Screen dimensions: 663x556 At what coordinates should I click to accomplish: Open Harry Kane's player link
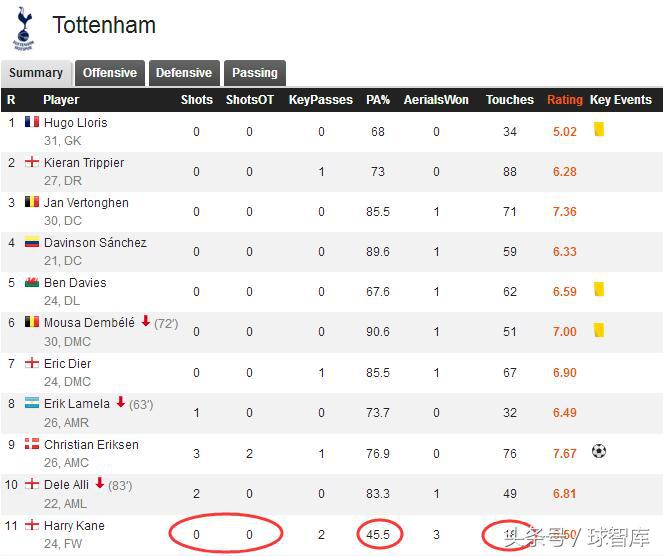tap(74, 526)
